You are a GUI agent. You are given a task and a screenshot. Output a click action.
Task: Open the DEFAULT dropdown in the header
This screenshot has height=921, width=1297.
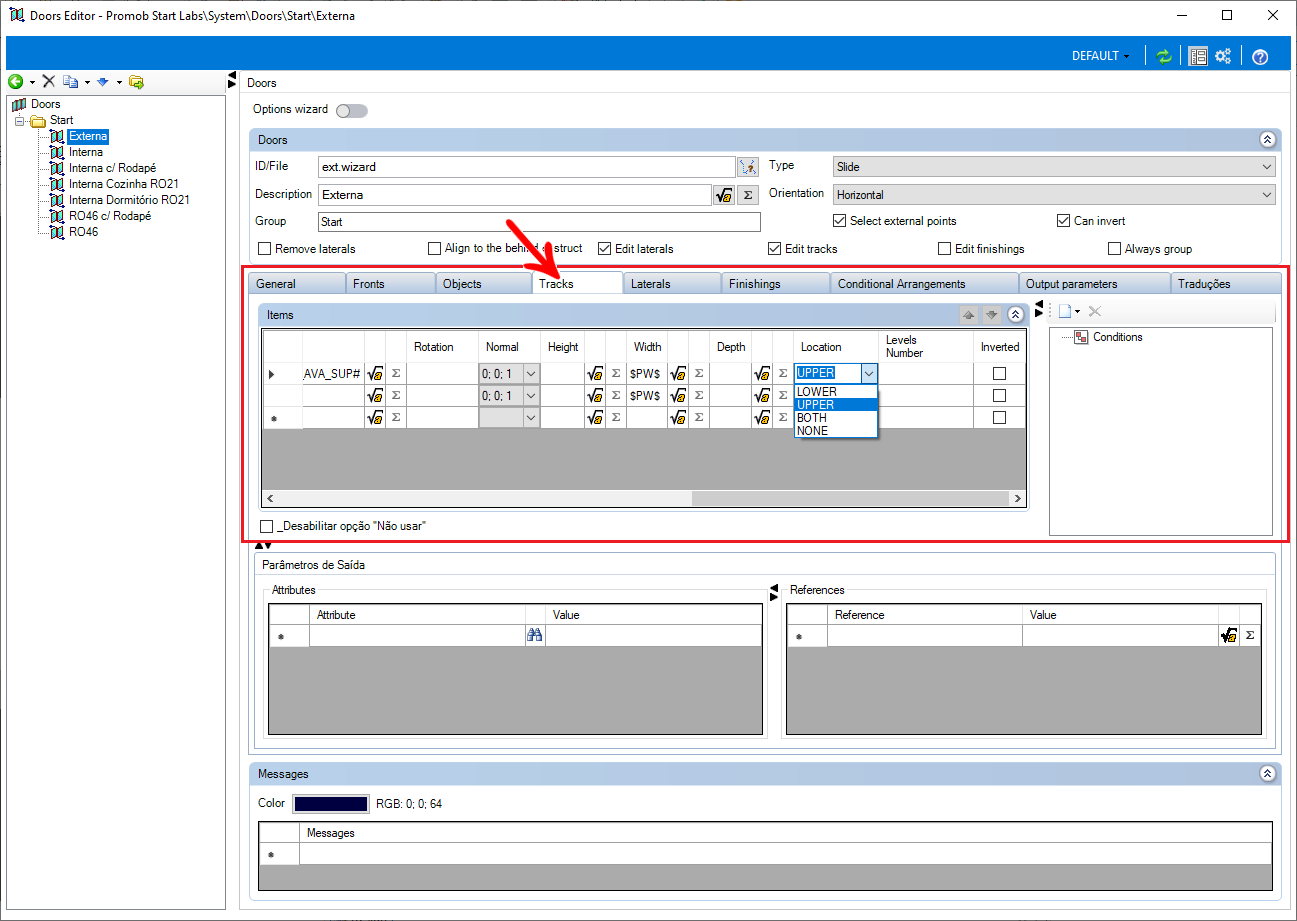click(1101, 56)
